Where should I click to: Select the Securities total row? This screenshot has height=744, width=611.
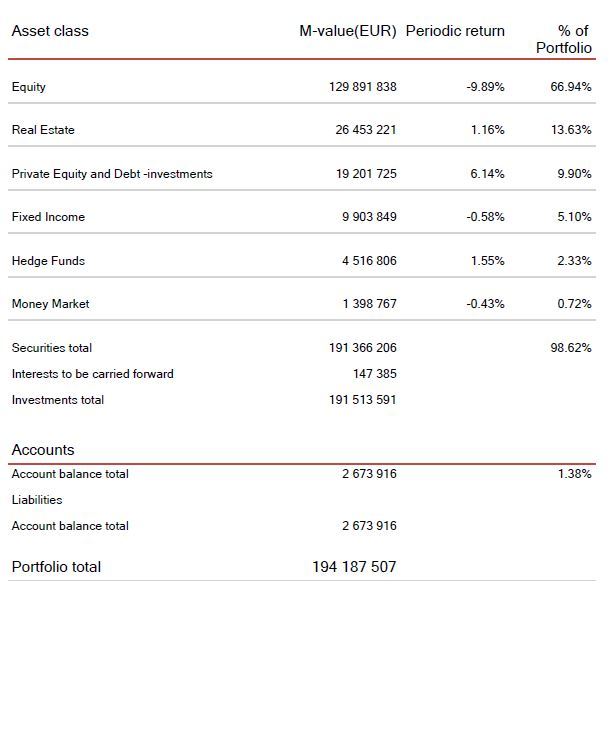pos(302,348)
